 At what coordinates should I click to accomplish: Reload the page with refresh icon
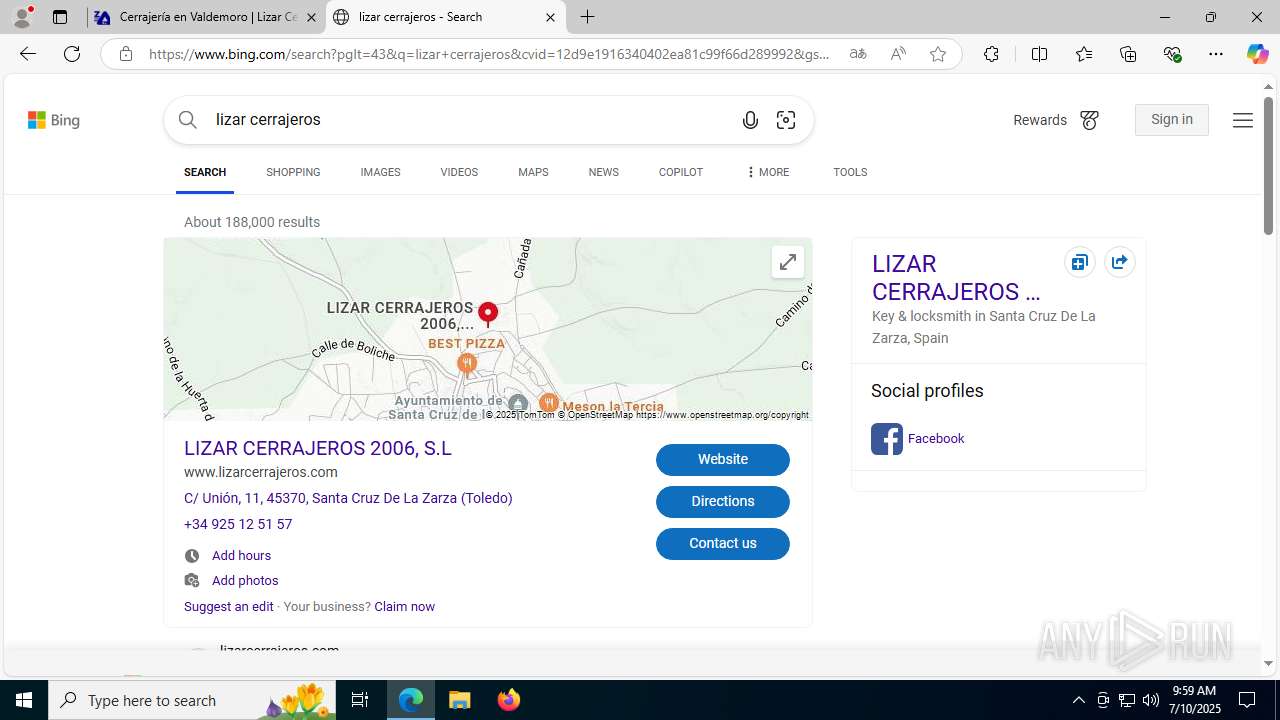click(x=72, y=54)
